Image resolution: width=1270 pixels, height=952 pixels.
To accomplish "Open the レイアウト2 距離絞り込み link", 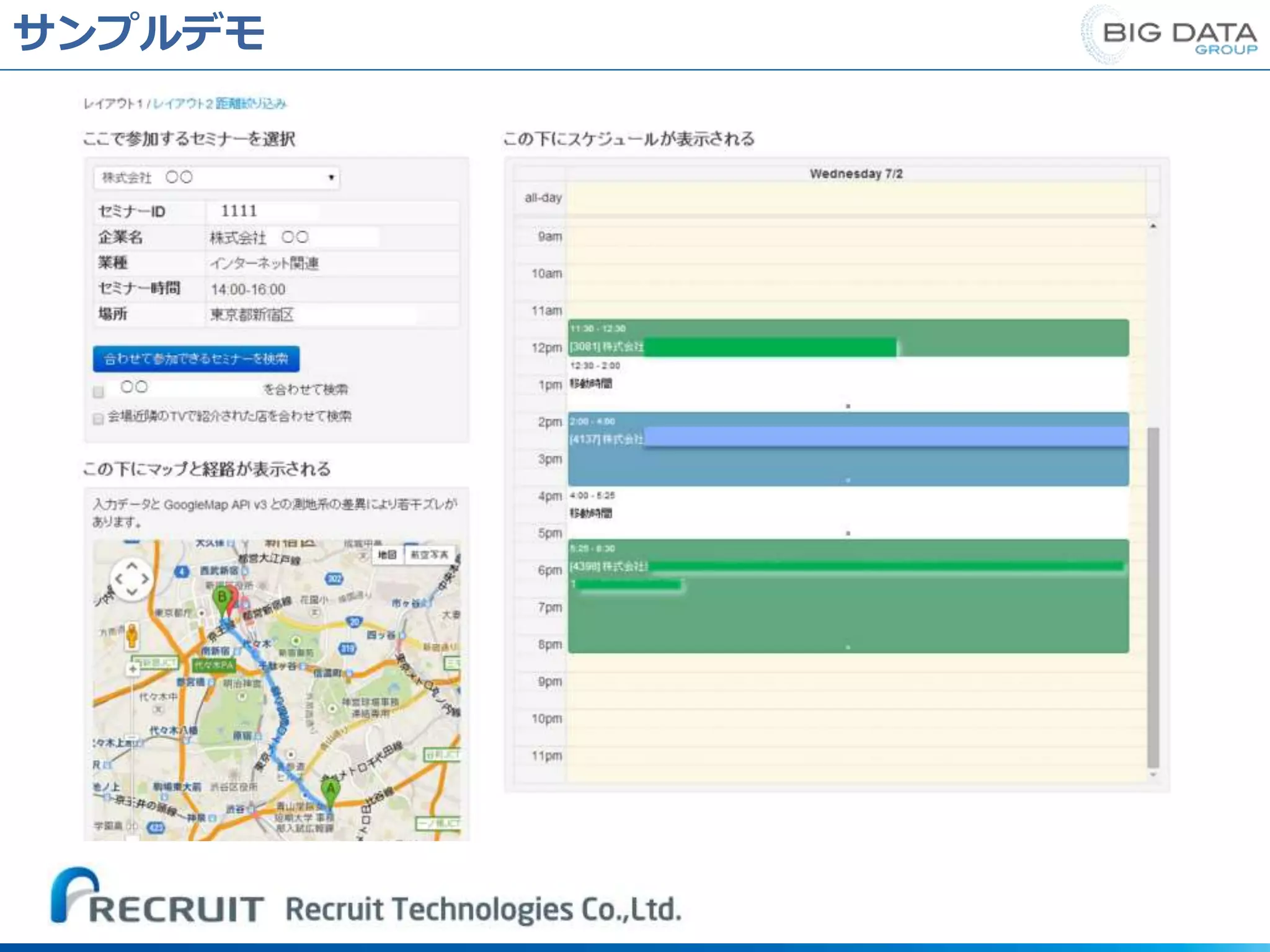I will point(220,104).
